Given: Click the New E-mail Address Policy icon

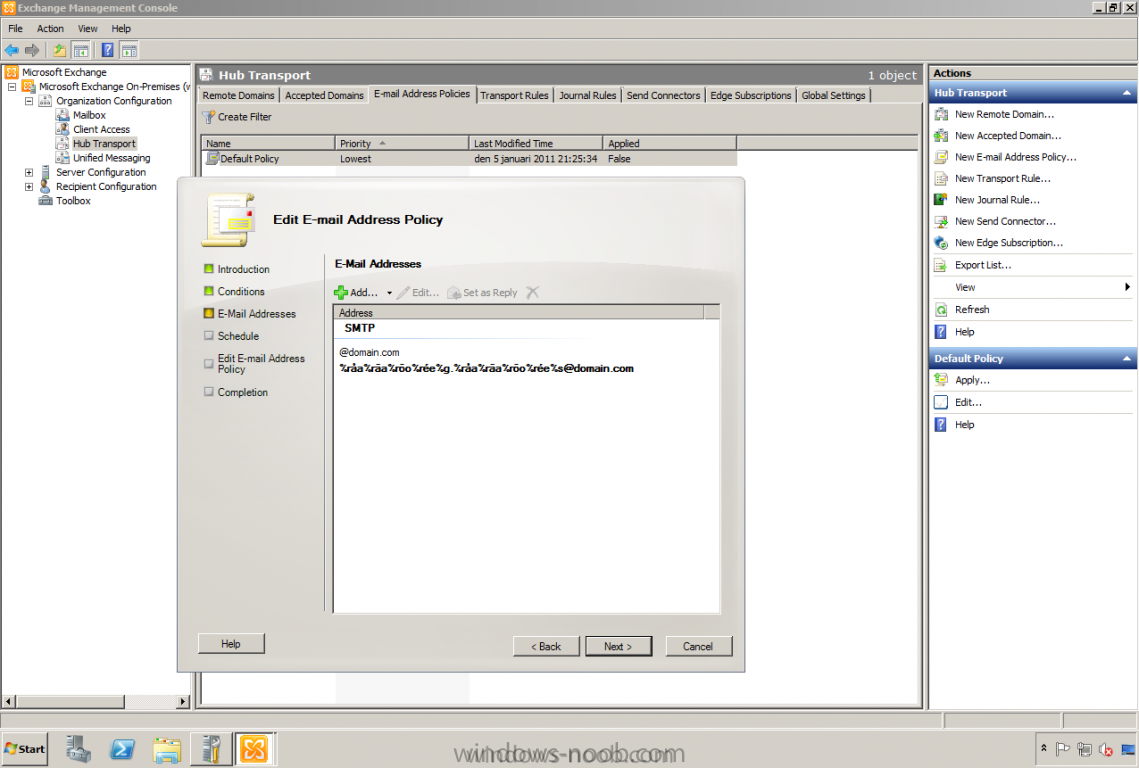Looking at the screenshot, I should tap(941, 157).
